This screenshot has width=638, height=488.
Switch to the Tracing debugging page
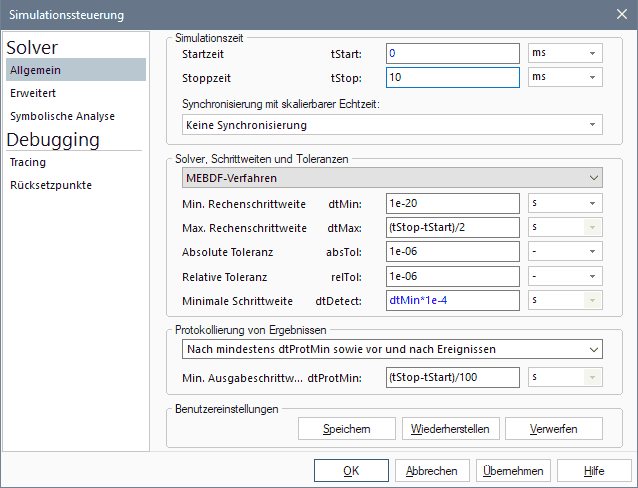(27, 162)
